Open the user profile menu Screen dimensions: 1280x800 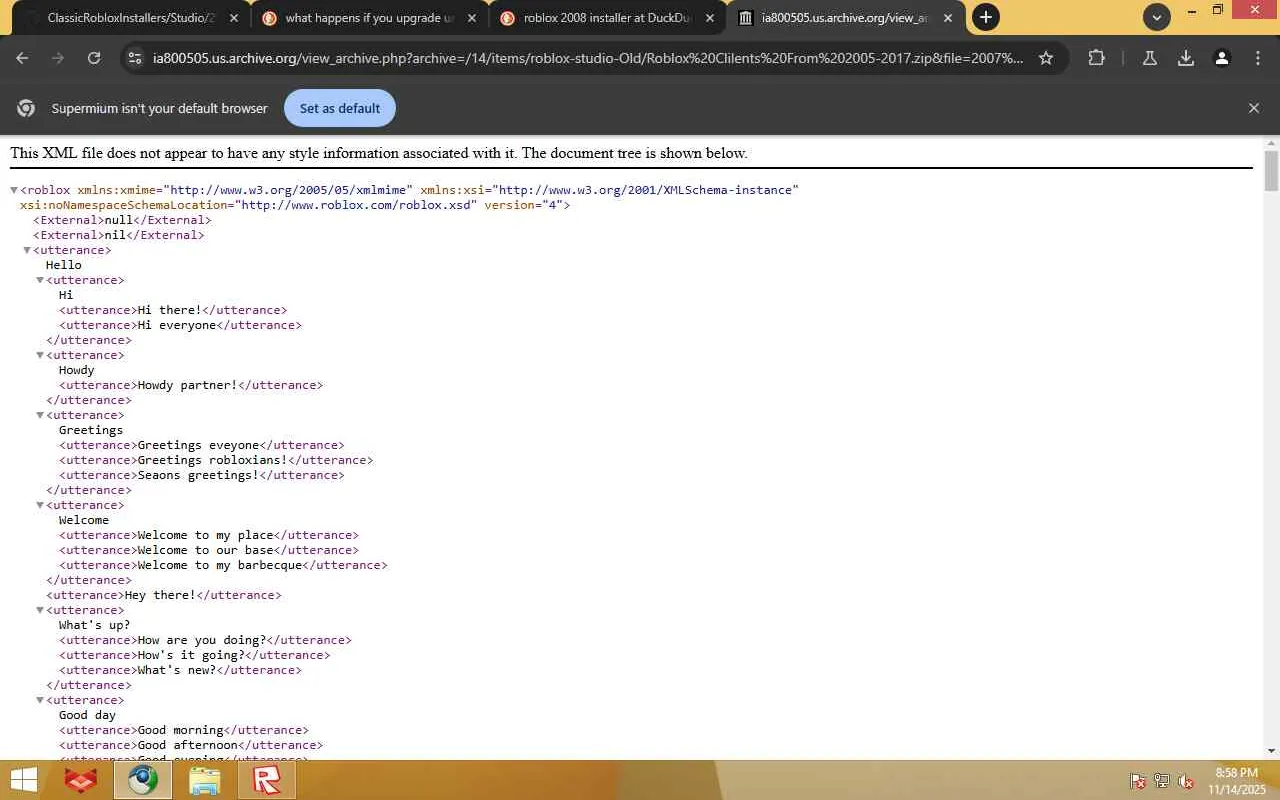click(x=1222, y=58)
